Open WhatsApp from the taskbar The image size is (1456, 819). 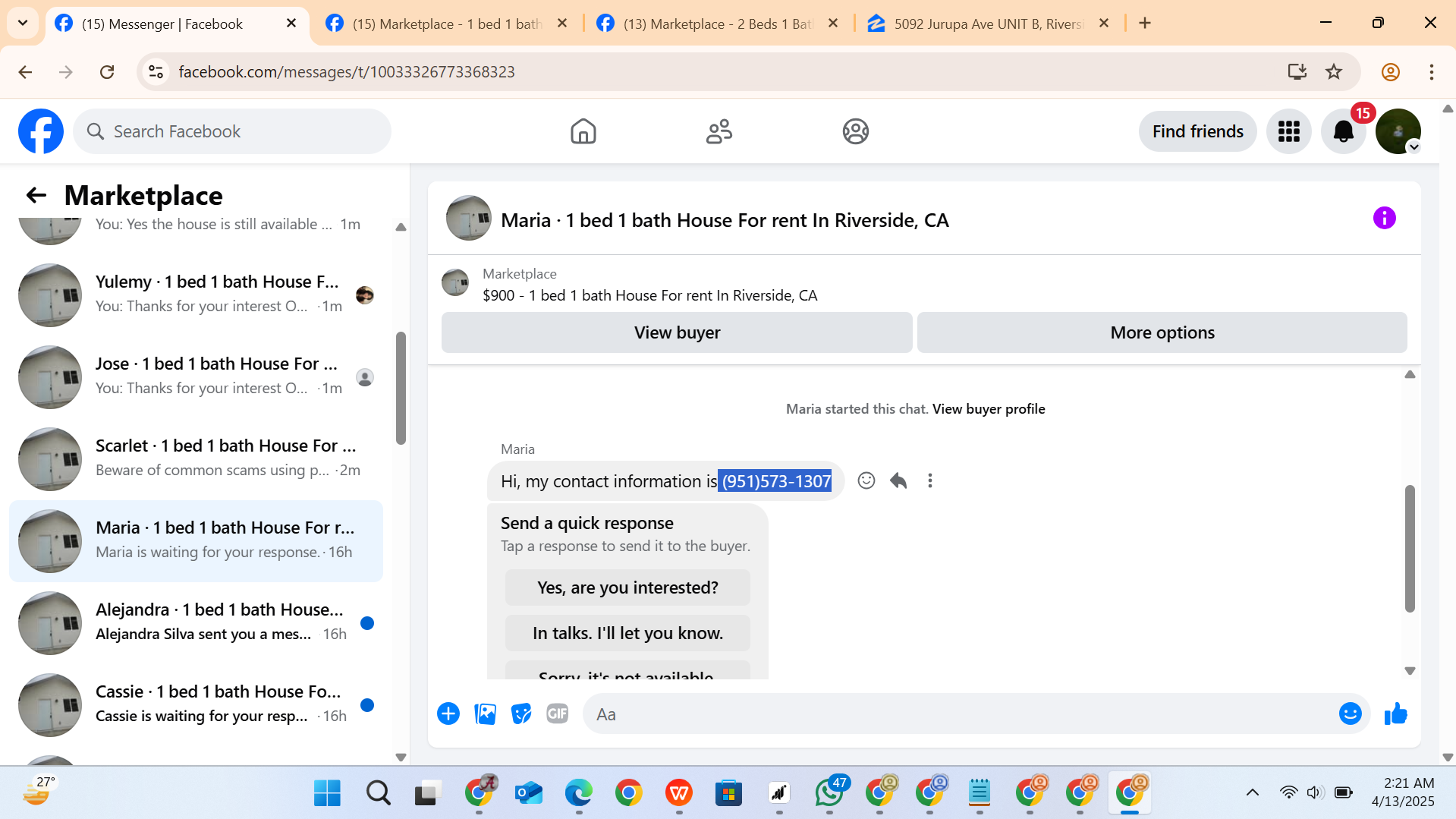829,793
